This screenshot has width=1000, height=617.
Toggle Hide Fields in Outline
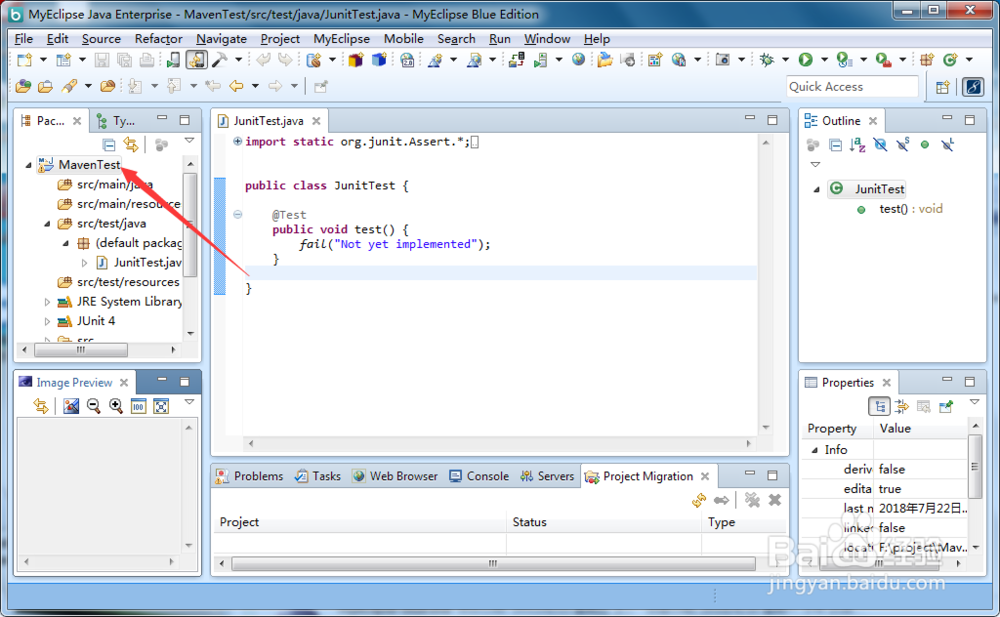880,145
